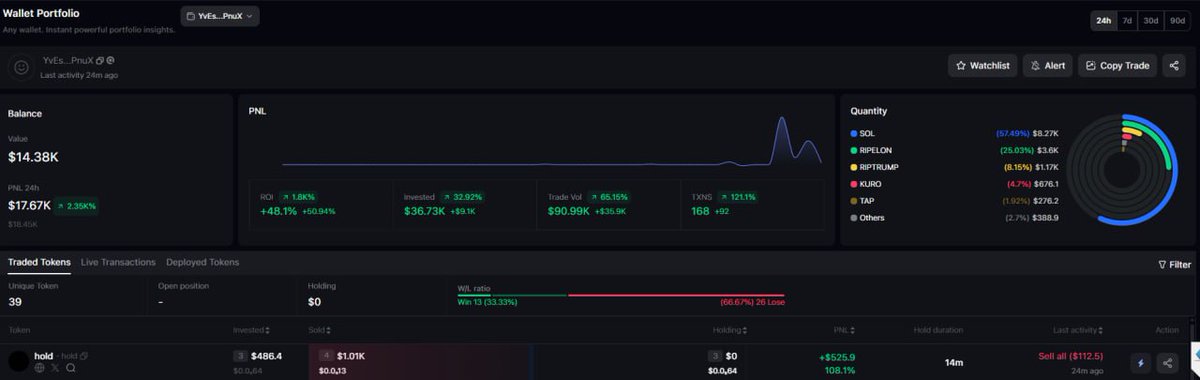Select the 24h time range
Screen dimensions: 1200x380
click(x=1104, y=20)
